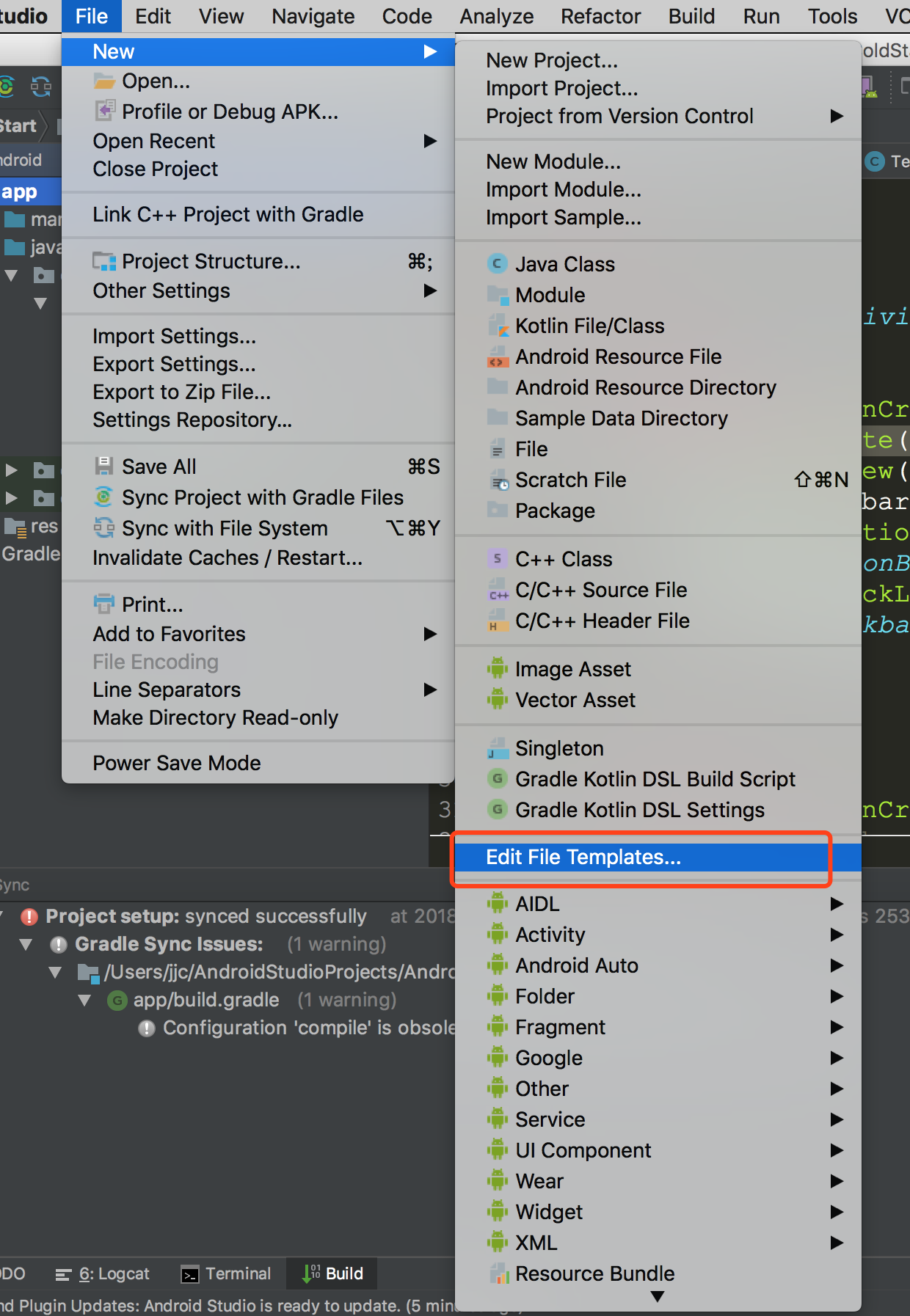Click the Scratch File icon

(498, 480)
